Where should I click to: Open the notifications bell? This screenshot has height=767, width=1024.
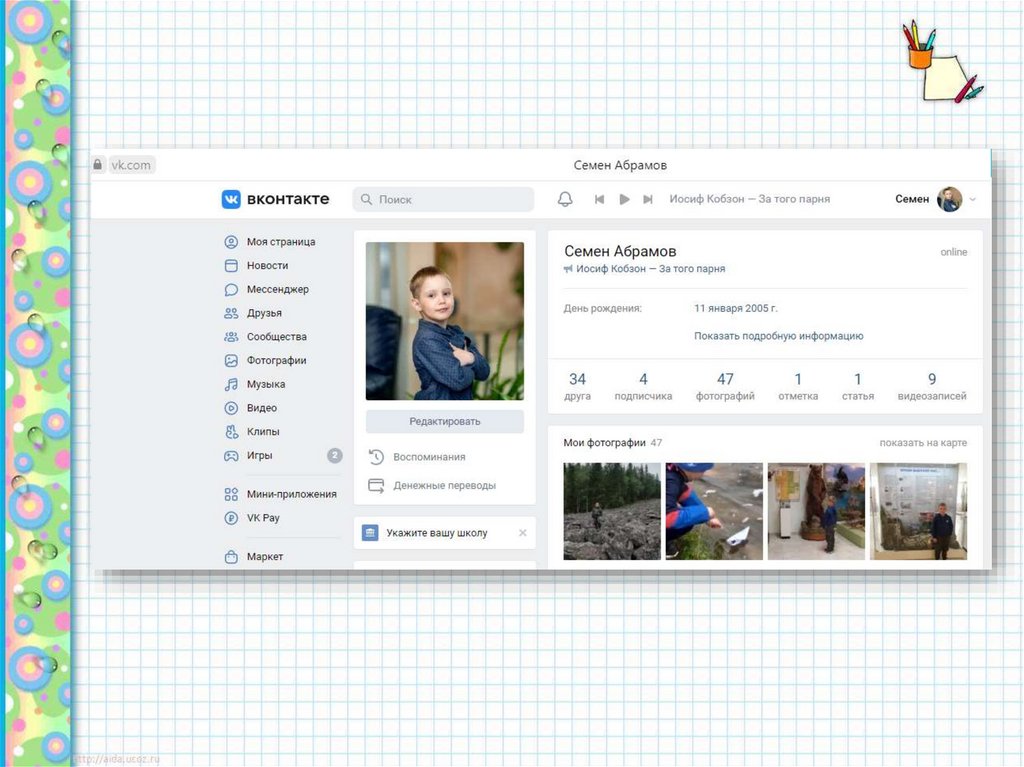point(565,199)
